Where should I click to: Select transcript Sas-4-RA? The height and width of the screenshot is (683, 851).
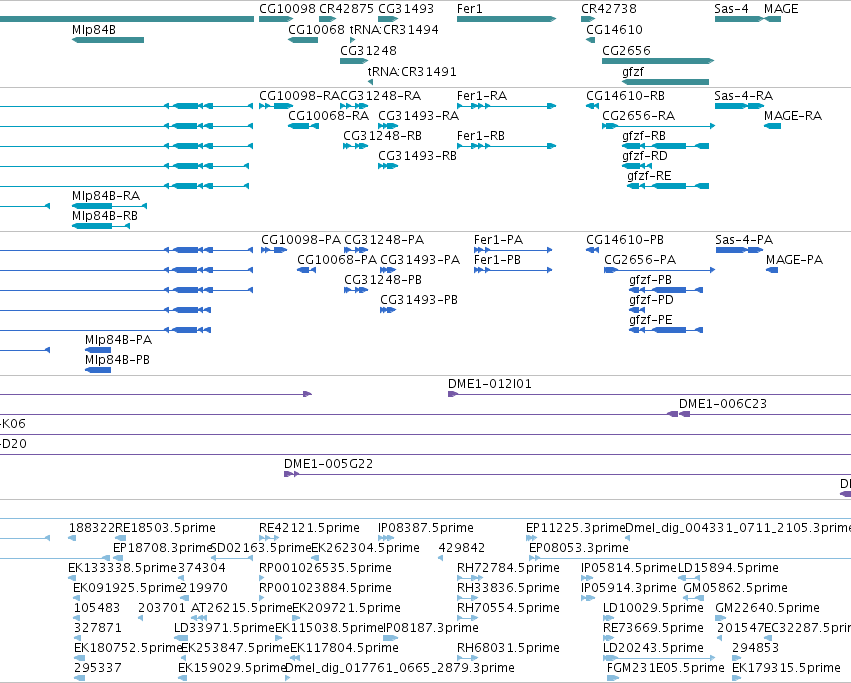click(744, 96)
